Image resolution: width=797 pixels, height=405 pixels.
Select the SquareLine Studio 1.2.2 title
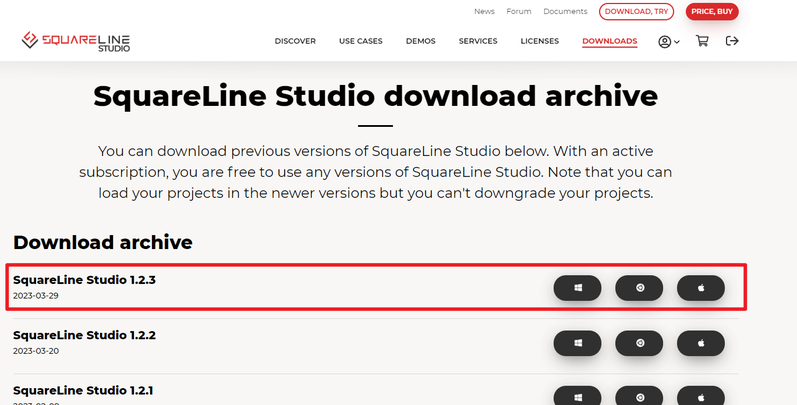[84, 335]
